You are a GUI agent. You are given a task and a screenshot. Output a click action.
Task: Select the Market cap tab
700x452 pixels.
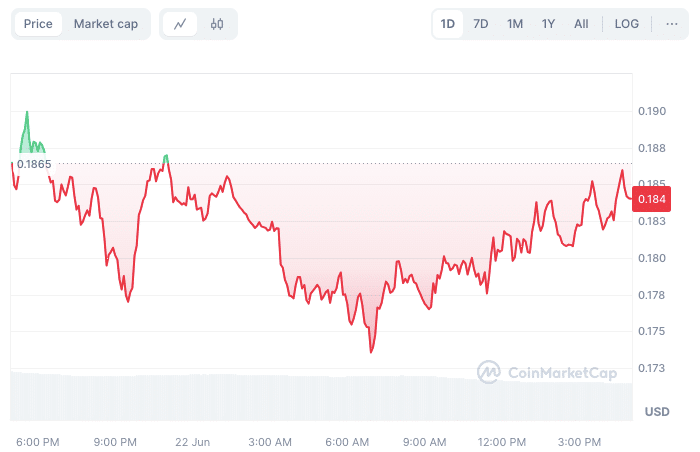106,24
